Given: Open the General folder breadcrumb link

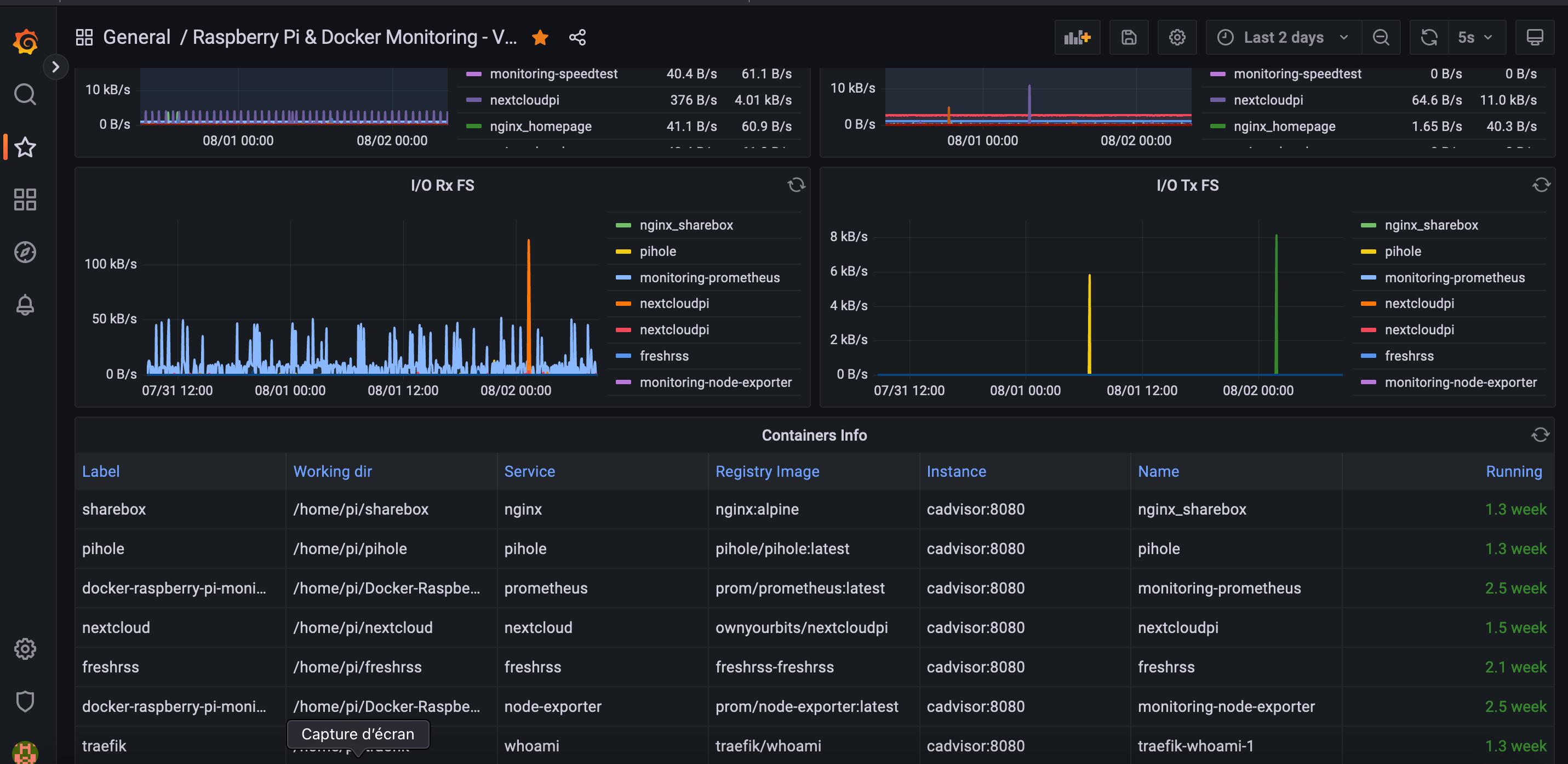Looking at the screenshot, I should click(x=136, y=37).
